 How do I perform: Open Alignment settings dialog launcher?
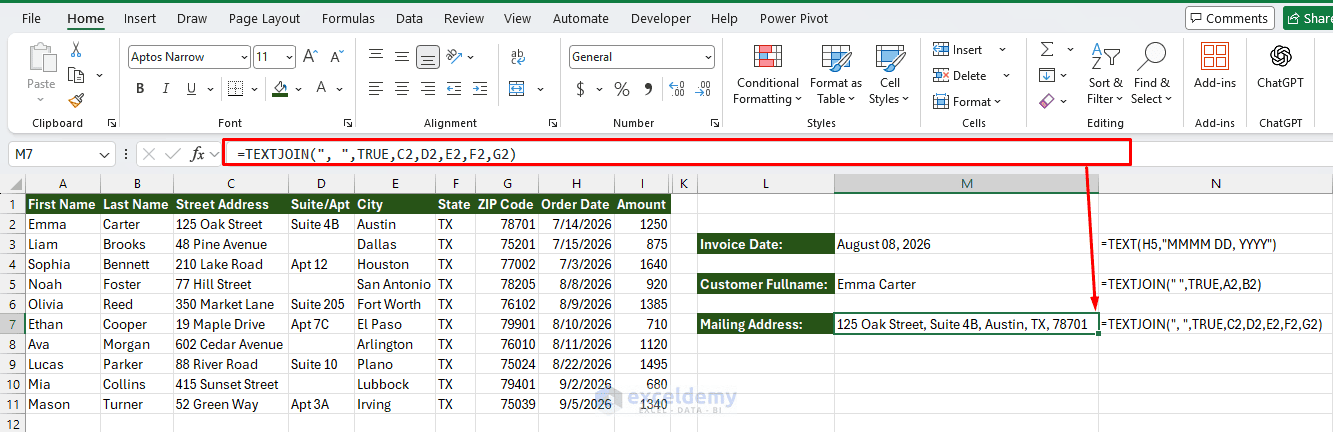tap(552, 123)
